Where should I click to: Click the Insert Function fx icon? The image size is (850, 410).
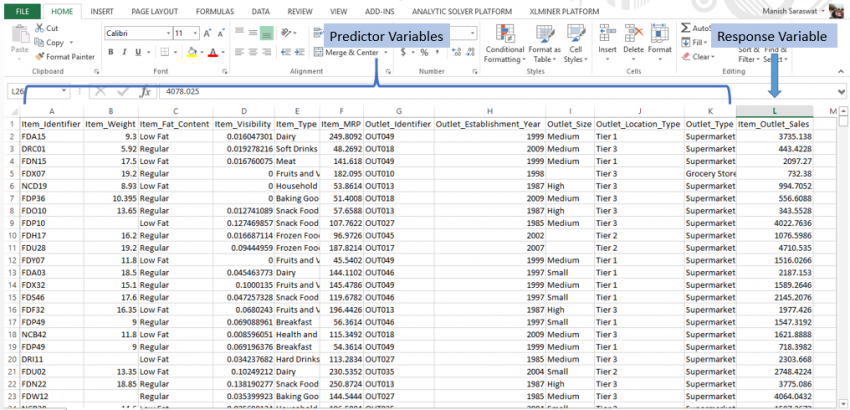coord(145,91)
